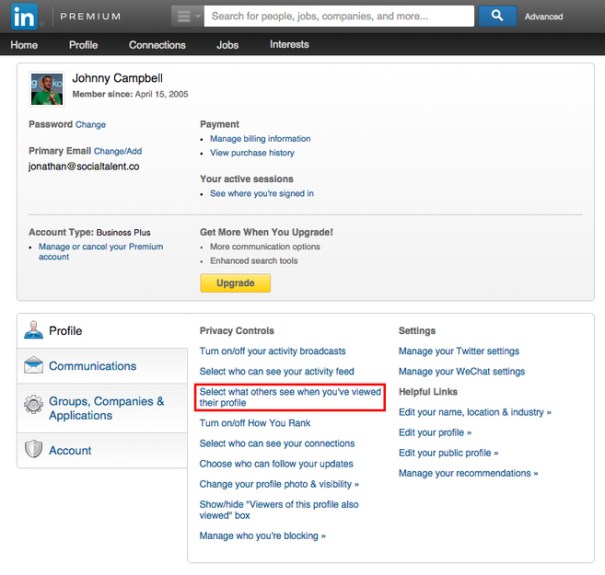This screenshot has width=605, height=575.
Task: Switch to the Account settings tab
Action: pyautogui.click(x=70, y=450)
